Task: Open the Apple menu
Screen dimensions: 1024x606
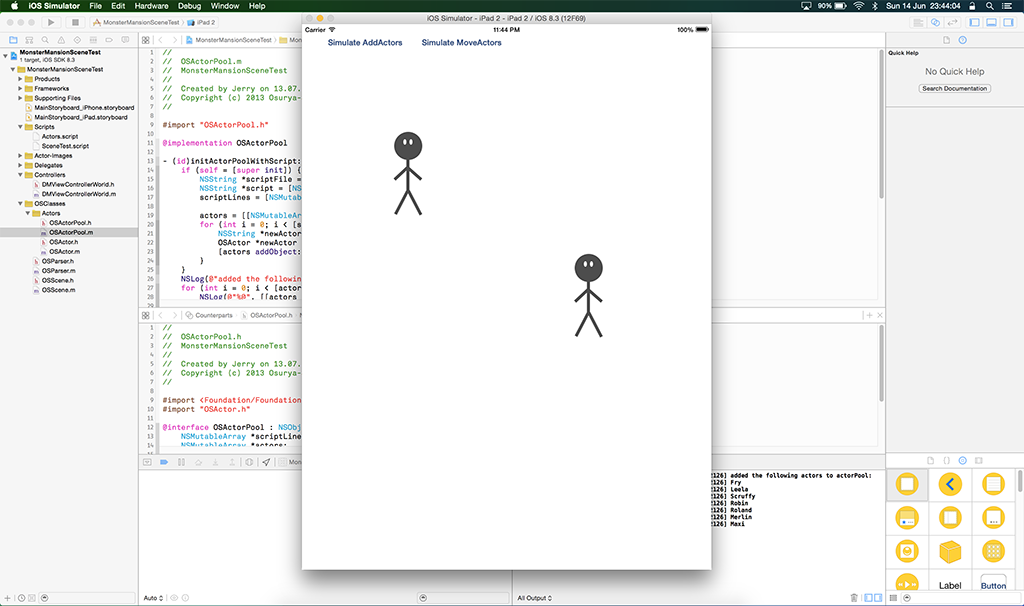Action: pyautogui.click(x=14, y=6)
